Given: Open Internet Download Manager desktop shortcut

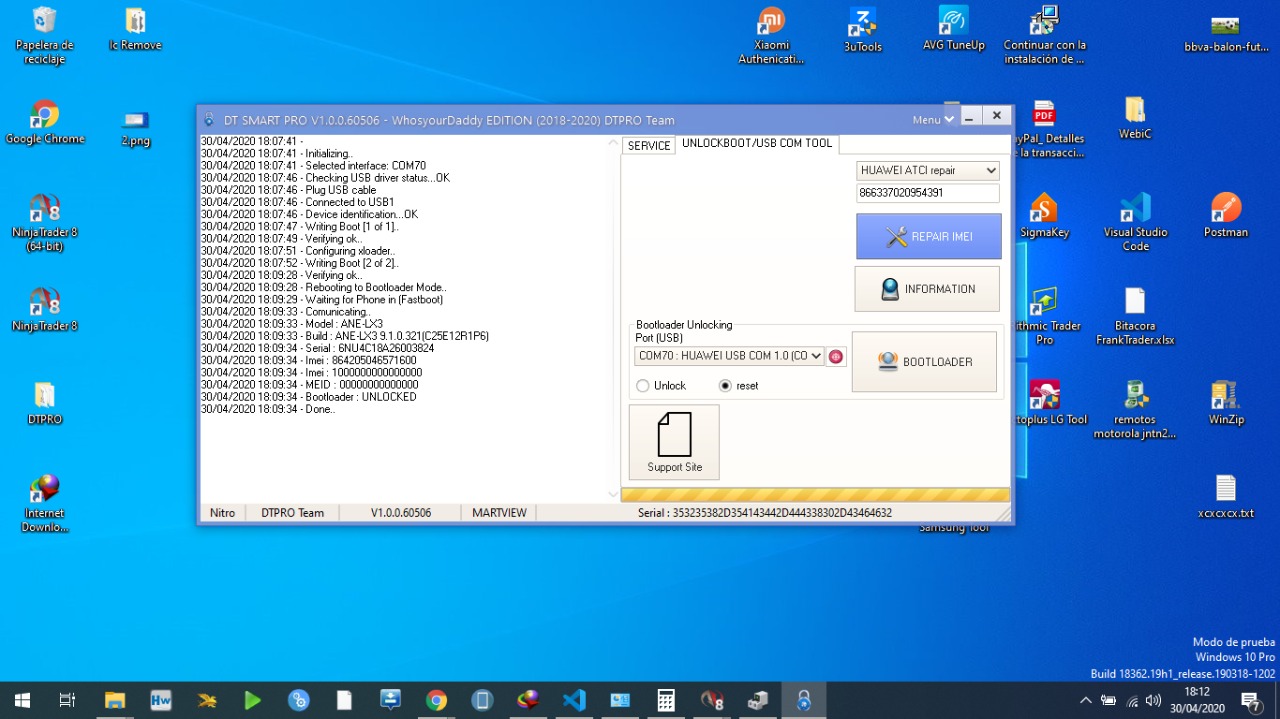Looking at the screenshot, I should pyautogui.click(x=45, y=503).
